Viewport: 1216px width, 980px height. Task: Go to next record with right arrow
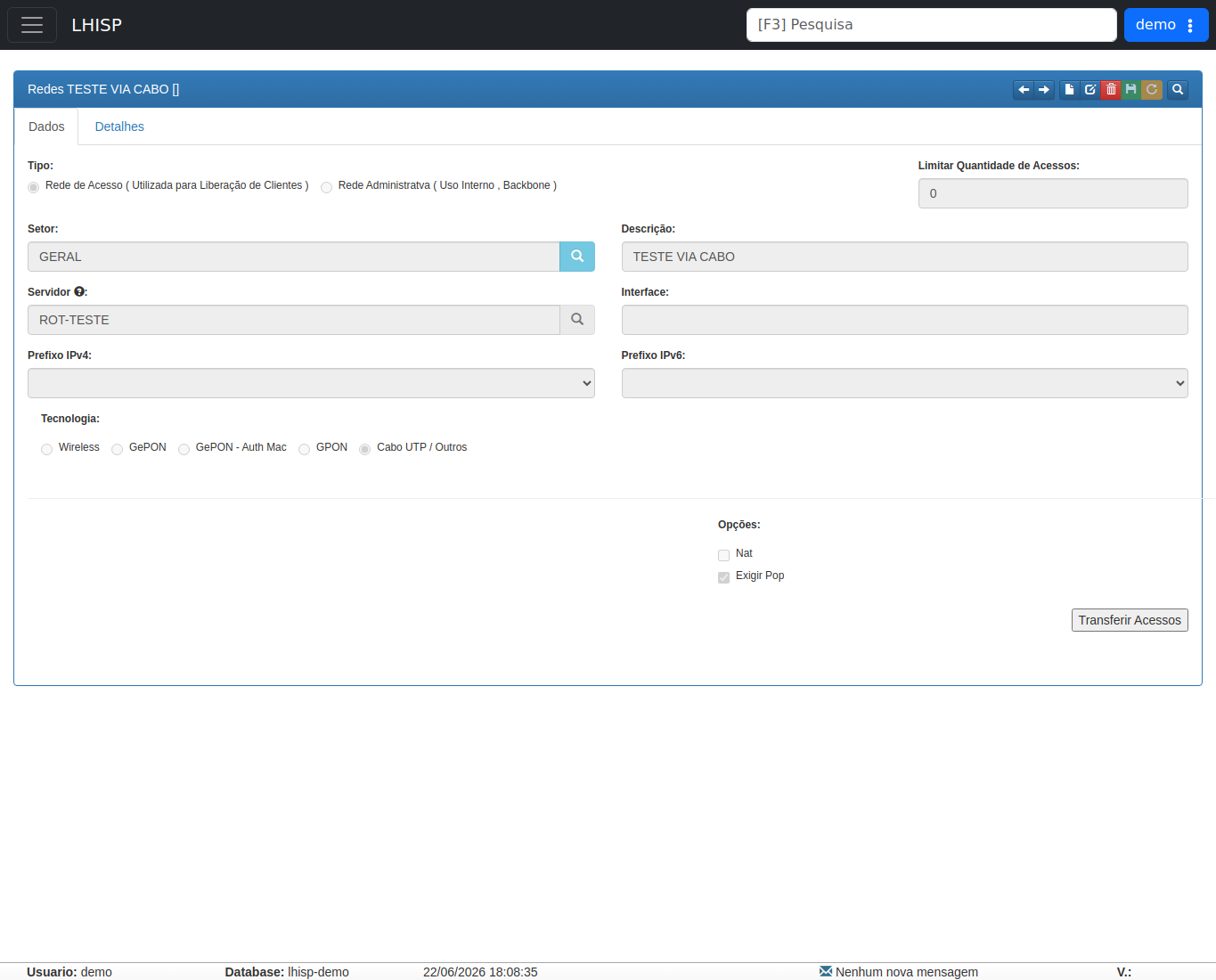click(1044, 90)
